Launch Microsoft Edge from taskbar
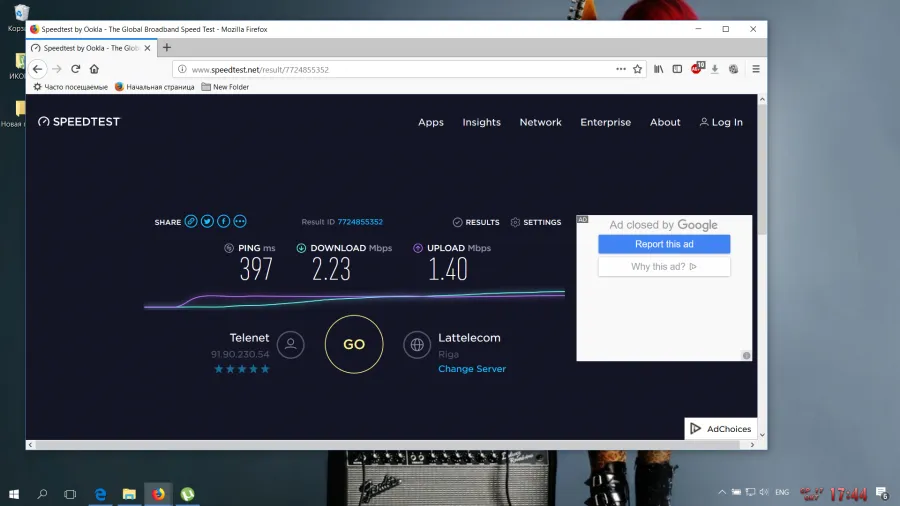 [100, 493]
